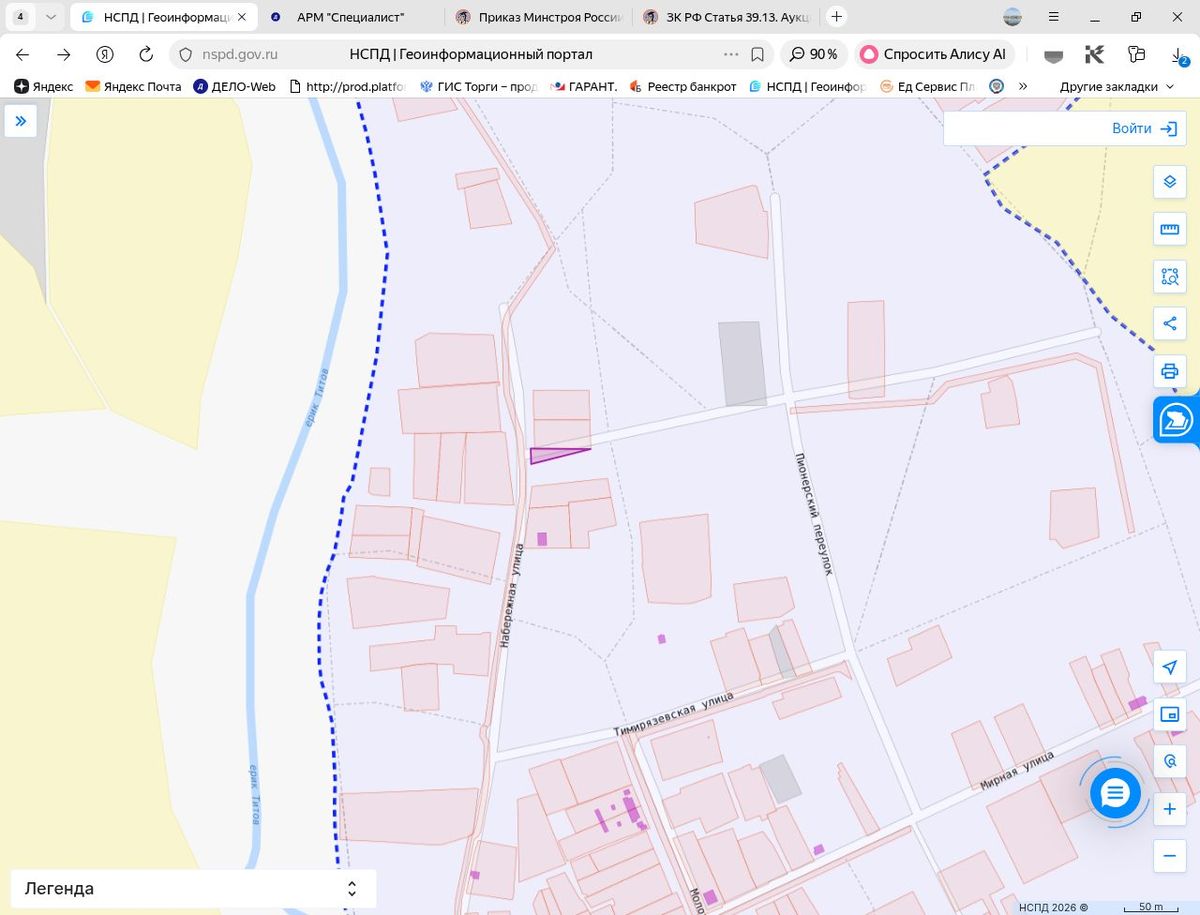This screenshot has width=1200, height=915.
Task: Open the Яндекс Почта bookmark
Action: (133, 87)
